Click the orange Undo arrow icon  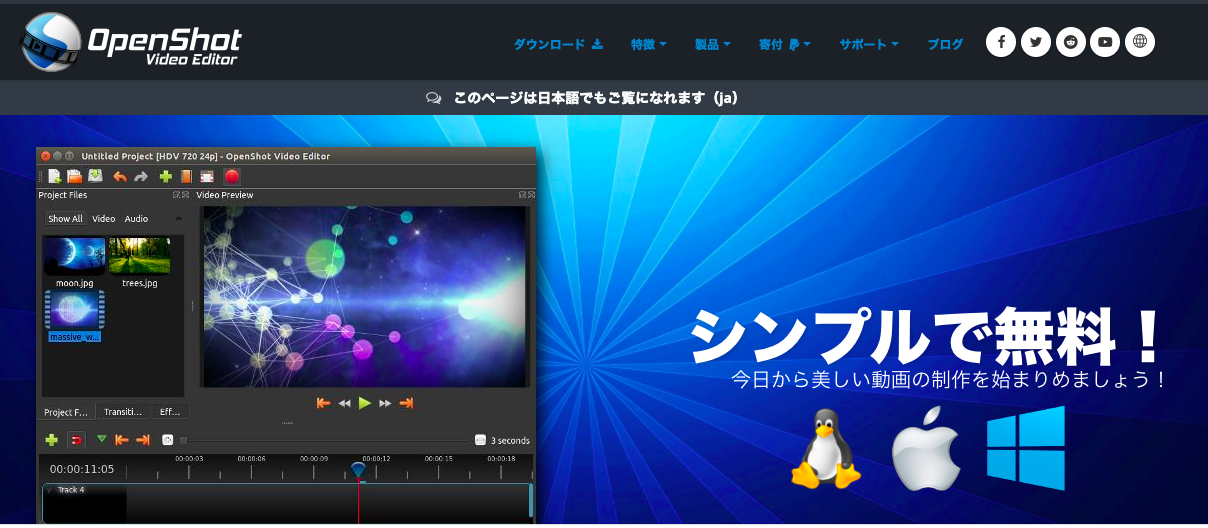pyautogui.click(x=120, y=176)
